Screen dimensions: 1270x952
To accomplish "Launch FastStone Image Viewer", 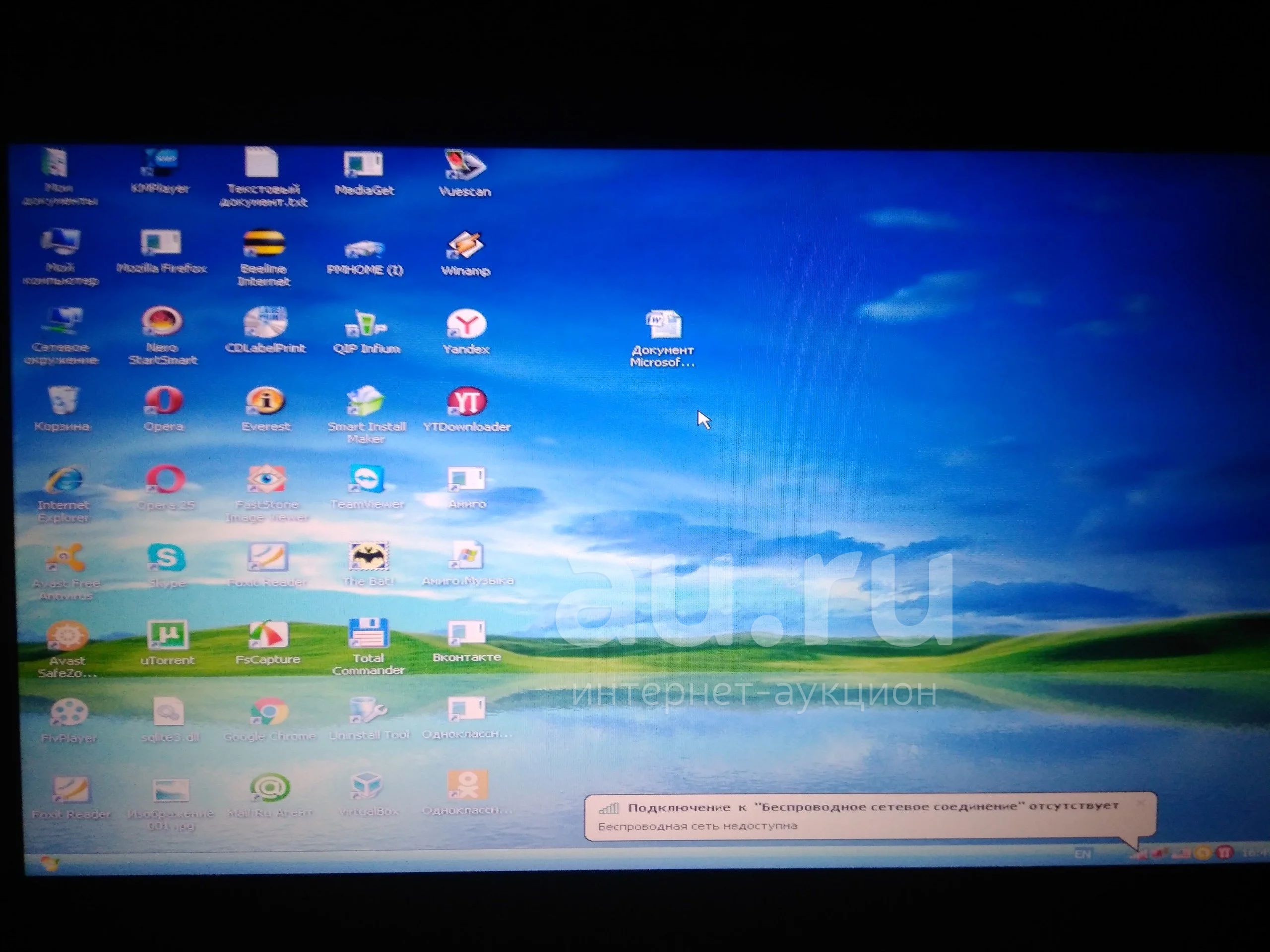I will [x=267, y=493].
